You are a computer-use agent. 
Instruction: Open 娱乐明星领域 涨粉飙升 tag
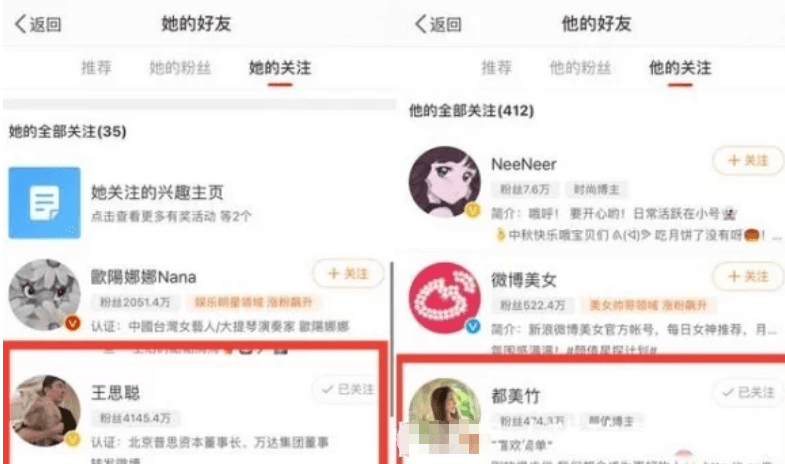pos(253,302)
